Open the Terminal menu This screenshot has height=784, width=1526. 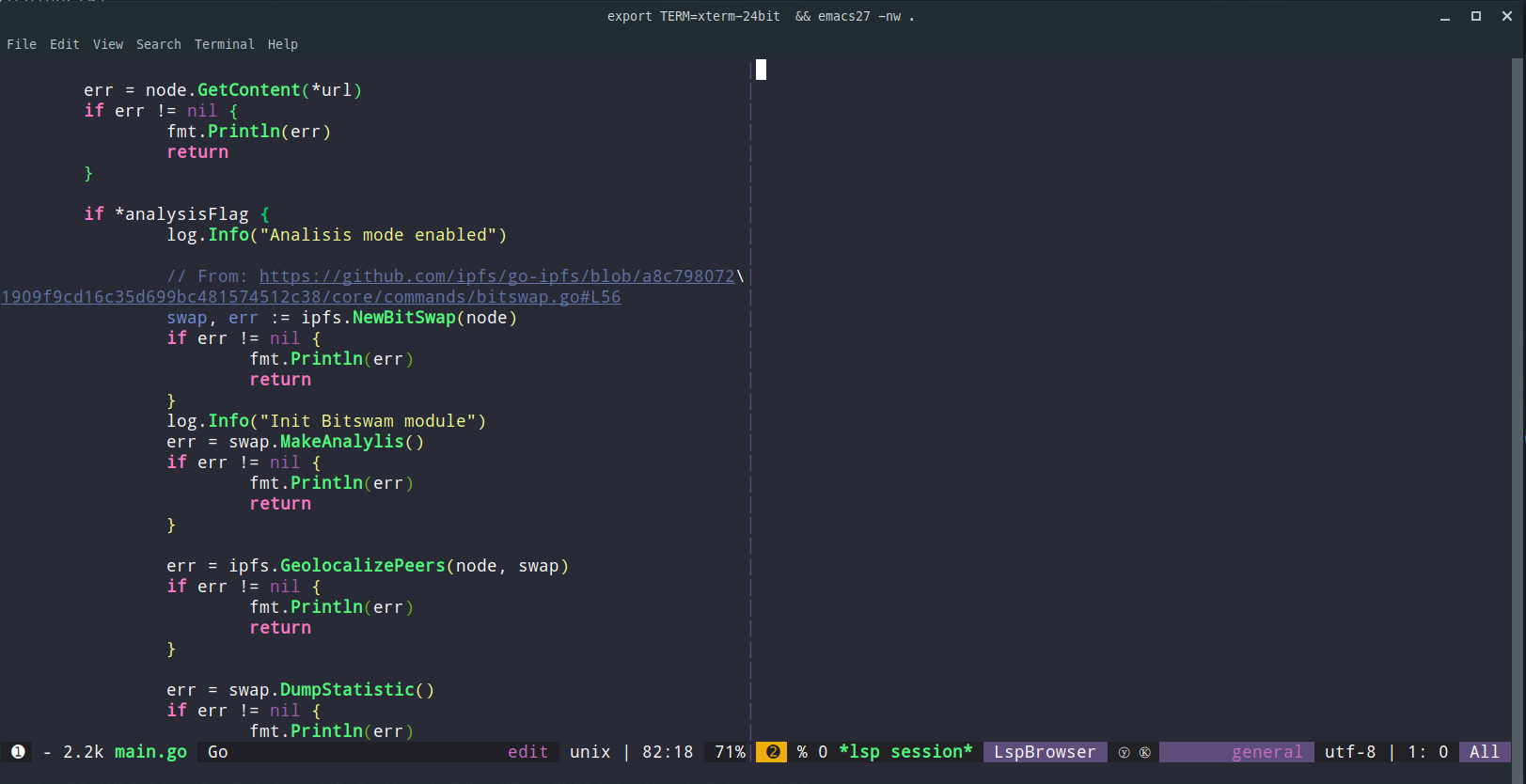coord(225,44)
